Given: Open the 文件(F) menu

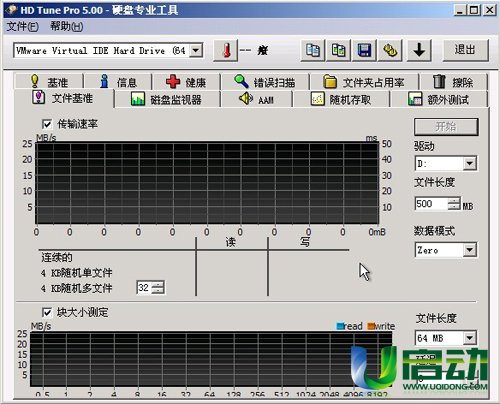Looking at the screenshot, I should click(22, 26).
